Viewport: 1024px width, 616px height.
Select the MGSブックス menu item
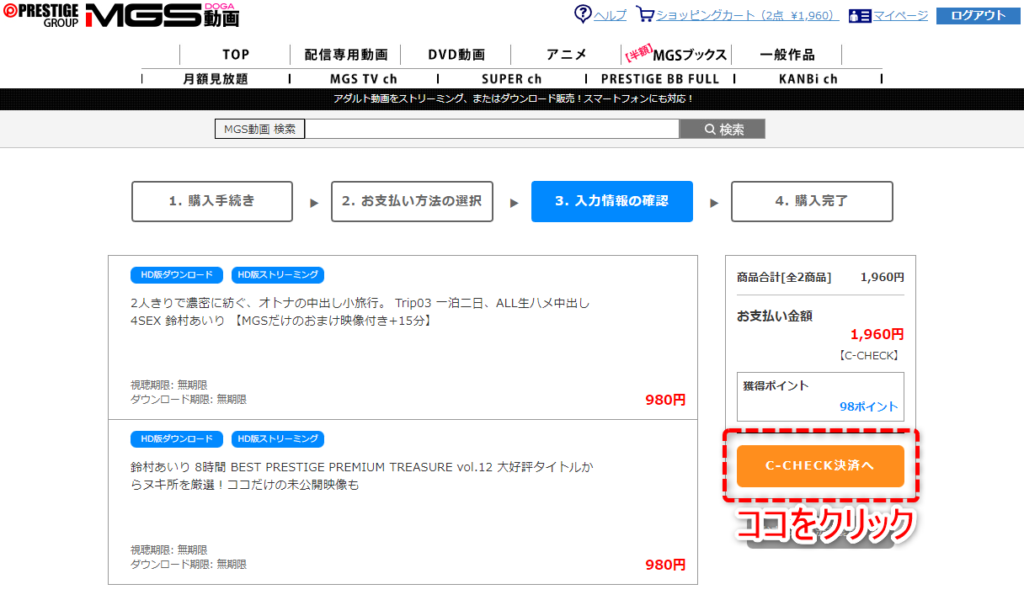click(677, 55)
